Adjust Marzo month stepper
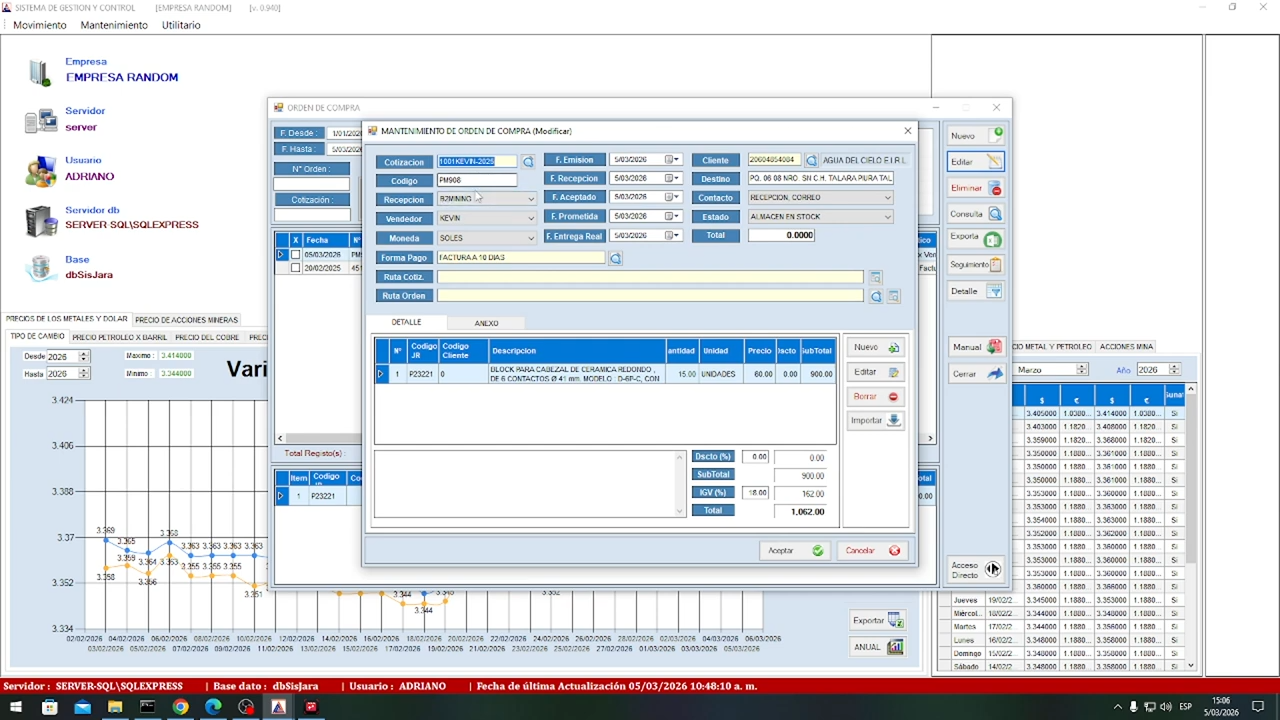 [x=1081, y=369]
